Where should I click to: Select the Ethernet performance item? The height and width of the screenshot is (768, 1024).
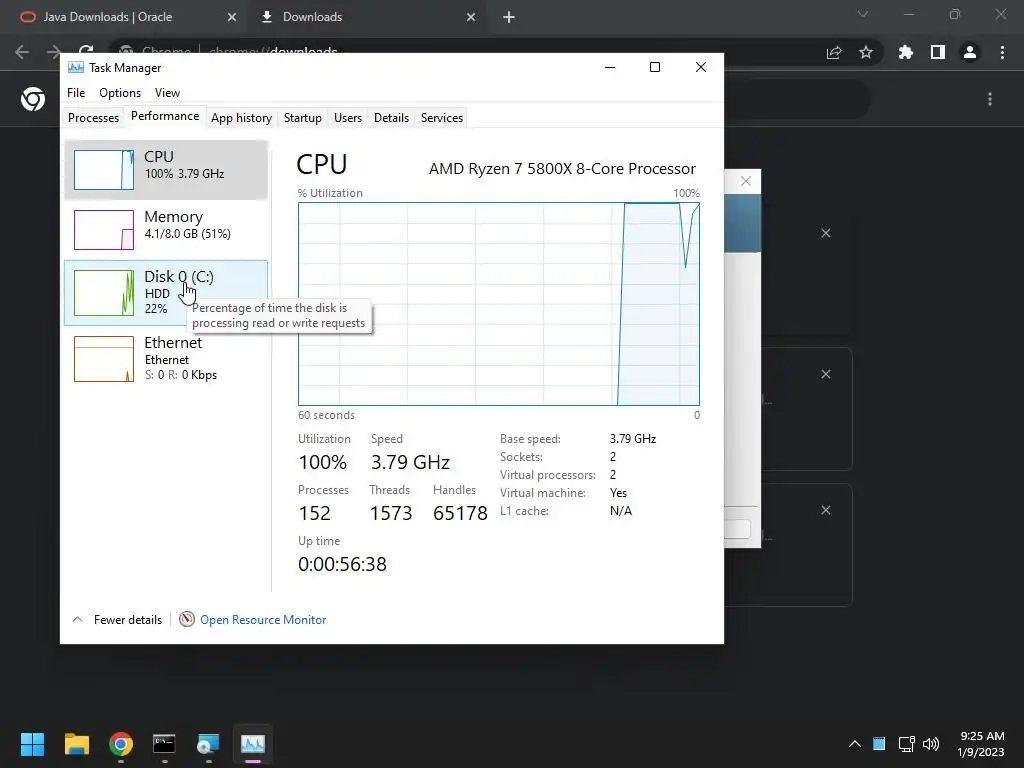pyautogui.click(x=166, y=359)
